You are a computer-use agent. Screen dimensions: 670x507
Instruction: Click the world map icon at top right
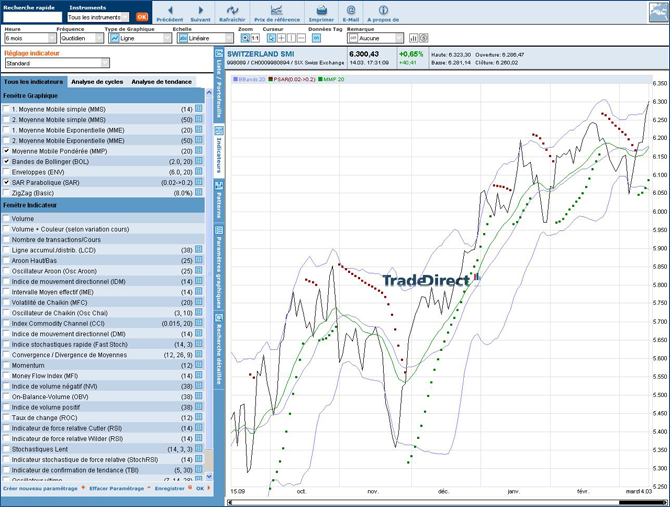658,12
